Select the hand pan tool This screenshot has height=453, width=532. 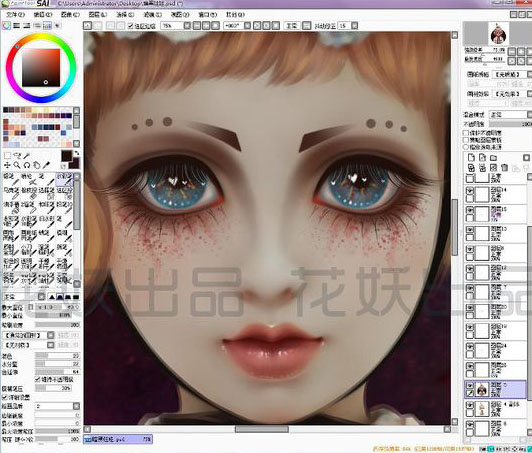[36, 165]
